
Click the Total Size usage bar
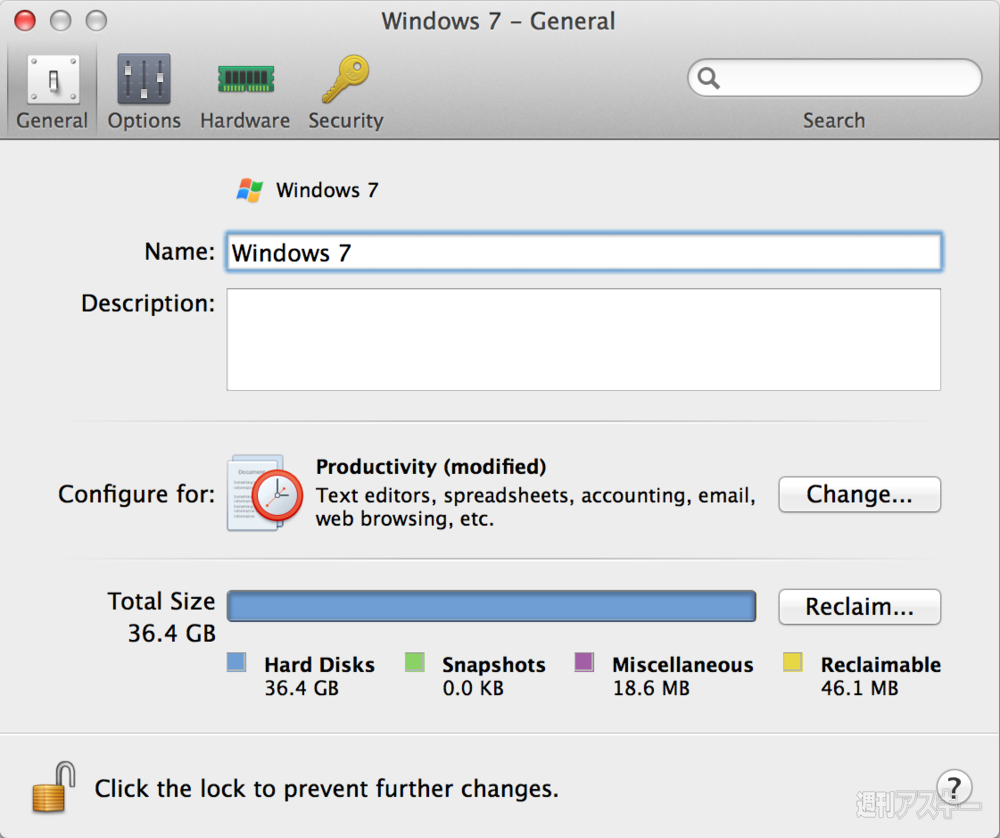click(491, 606)
